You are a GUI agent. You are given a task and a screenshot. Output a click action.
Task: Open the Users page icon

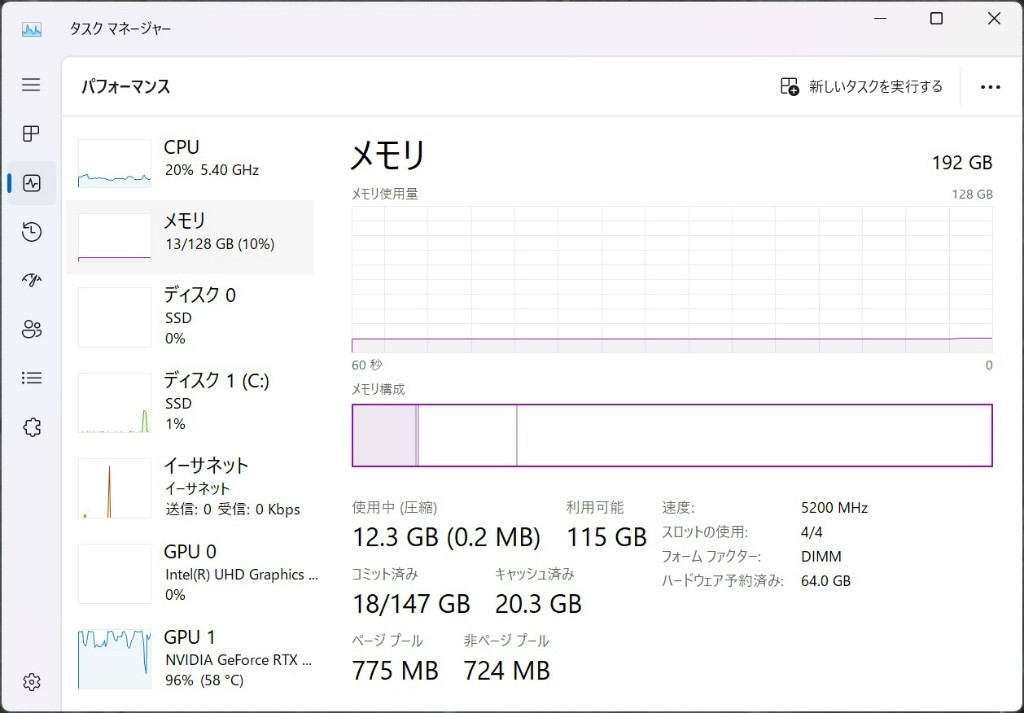(x=31, y=329)
